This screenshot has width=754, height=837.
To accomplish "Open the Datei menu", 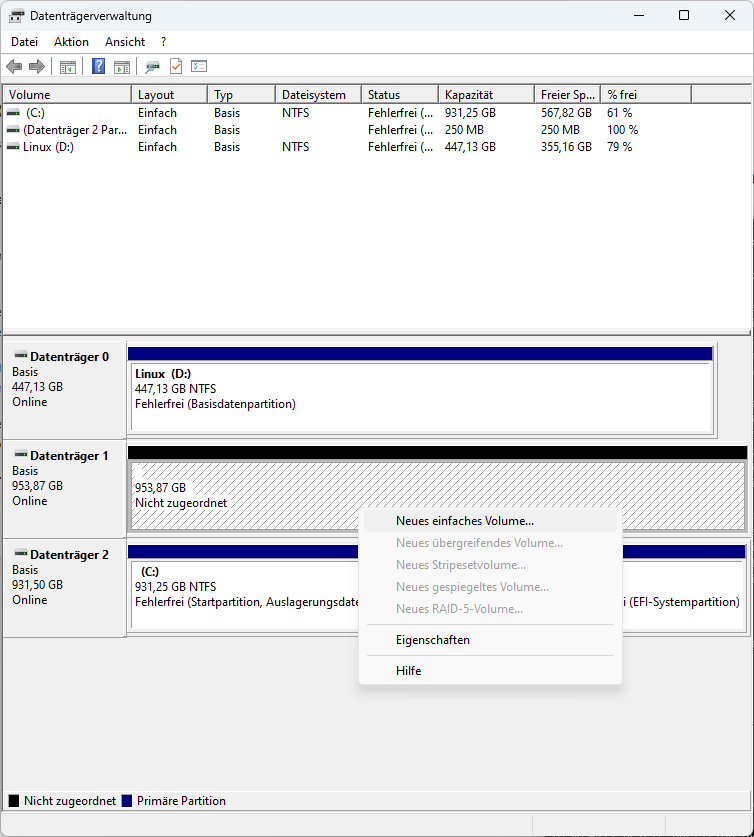I will click(25, 42).
